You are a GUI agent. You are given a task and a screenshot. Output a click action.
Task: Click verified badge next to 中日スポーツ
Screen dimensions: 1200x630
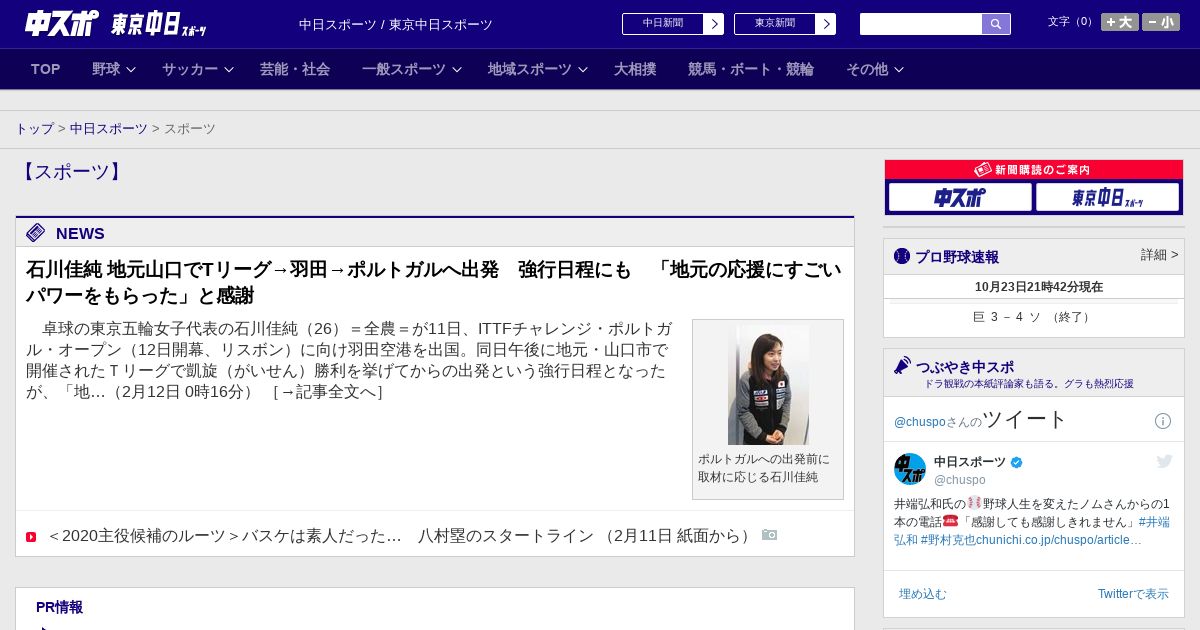(x=1017, y=462)
